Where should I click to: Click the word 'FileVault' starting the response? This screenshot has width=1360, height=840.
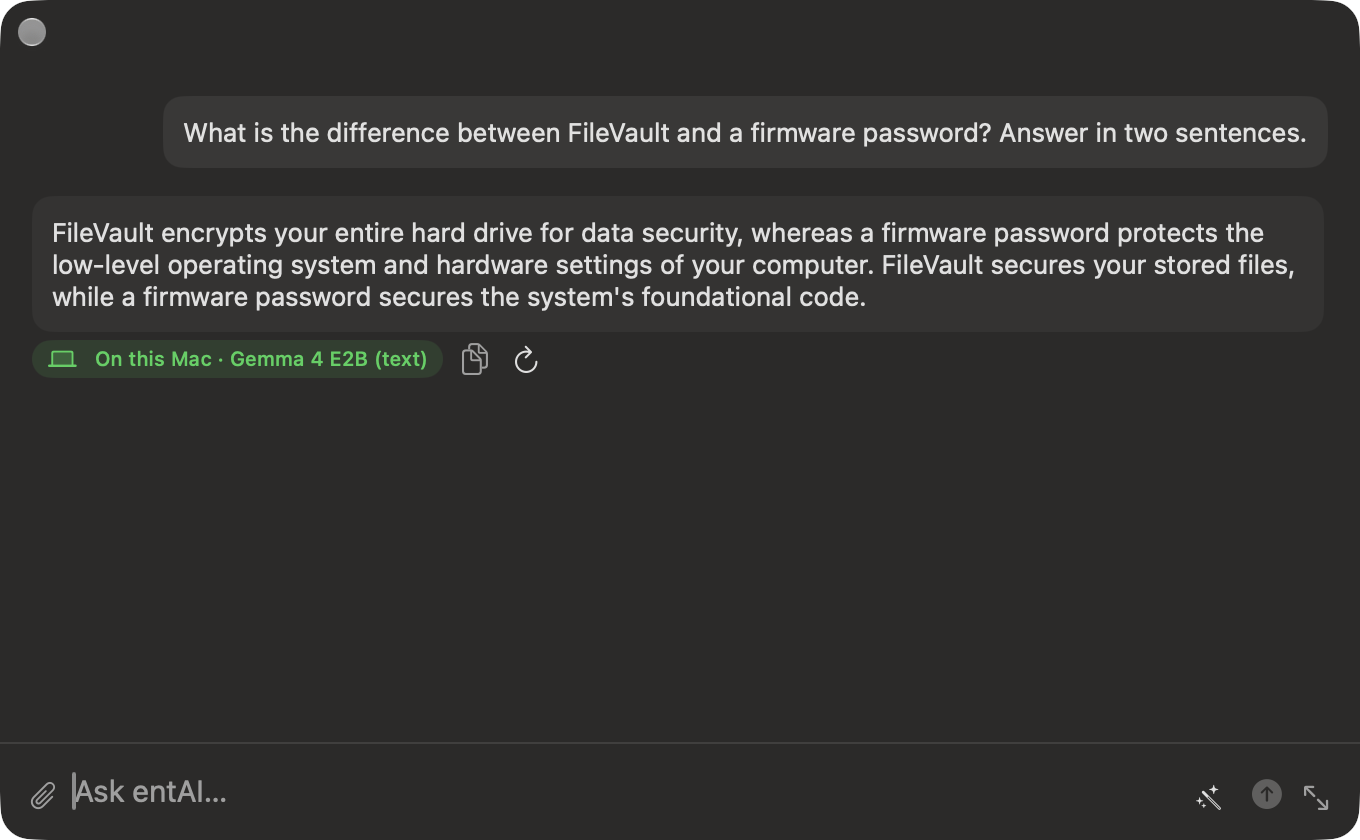coord(103,233)
